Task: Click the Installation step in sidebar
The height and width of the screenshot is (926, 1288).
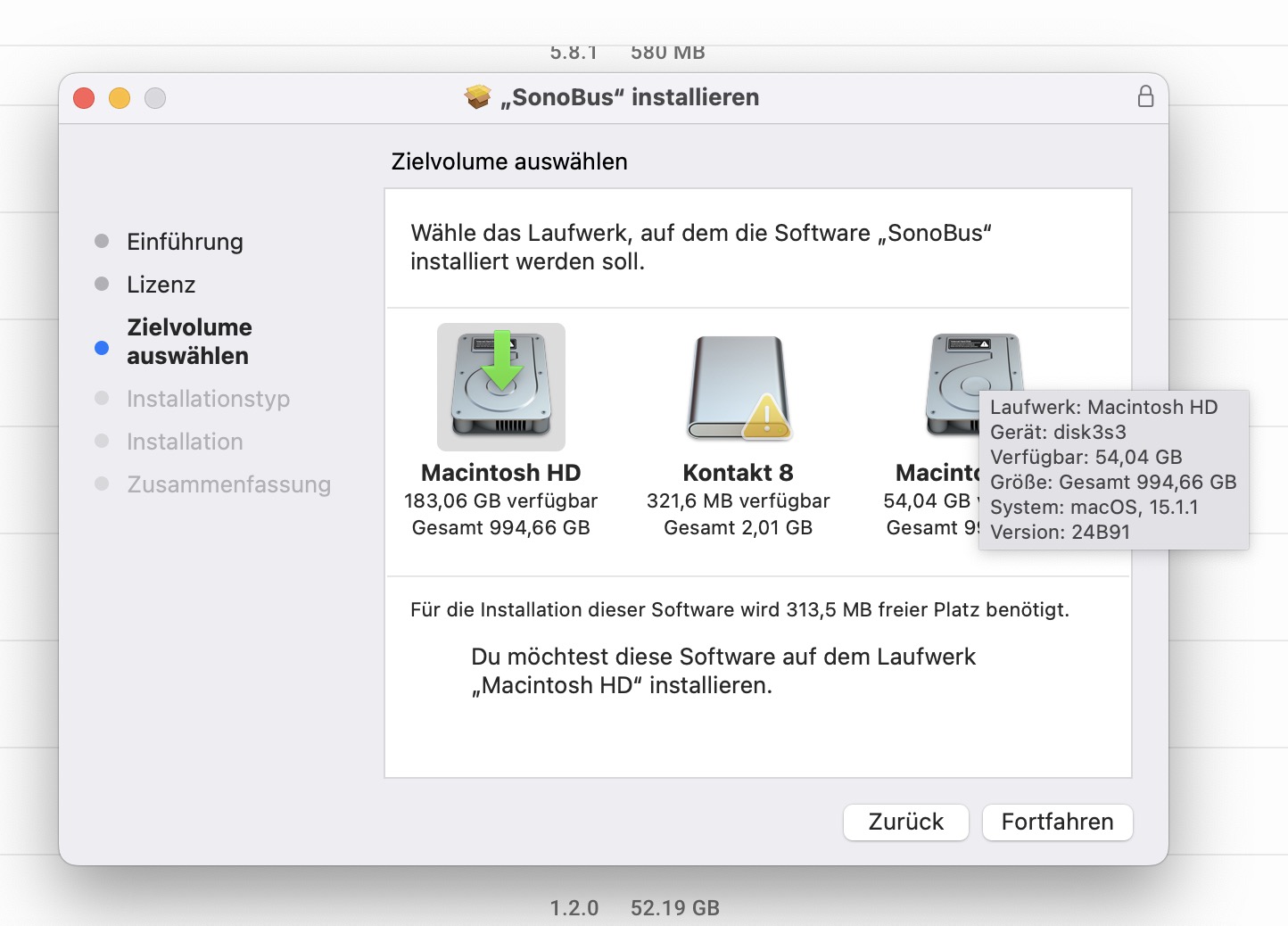Action: click(x=185, y=442)
